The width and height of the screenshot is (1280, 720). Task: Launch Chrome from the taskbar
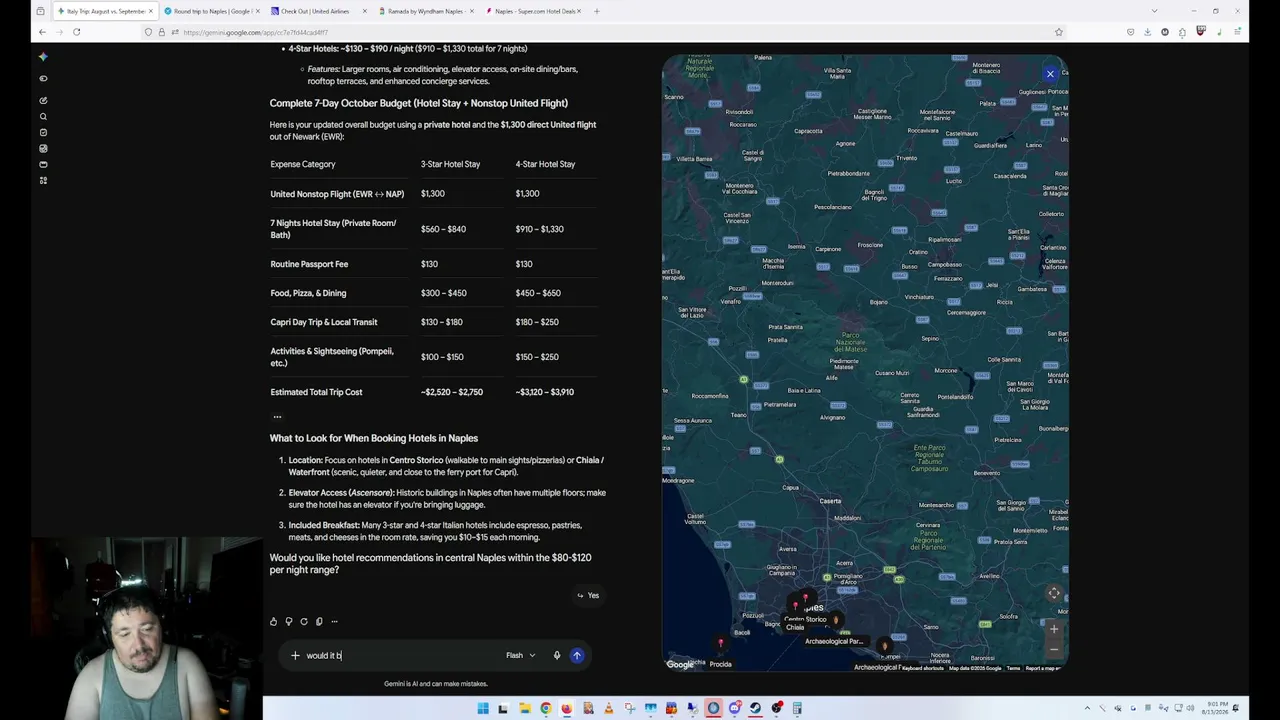pos(545,708)
